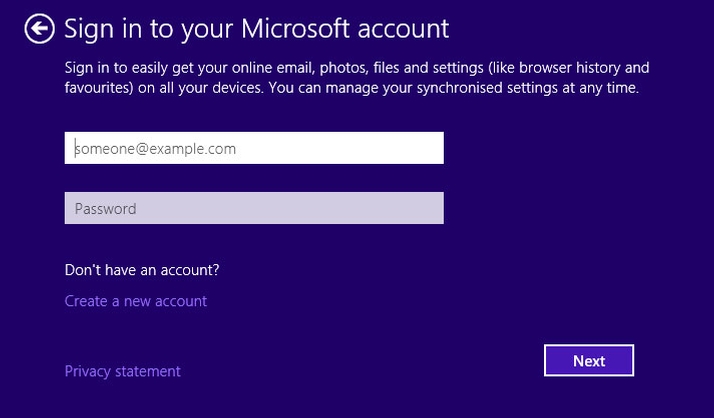
Task: Click the 'Sign in to easily get your online email' description
Action: click(x=357, y=77)
